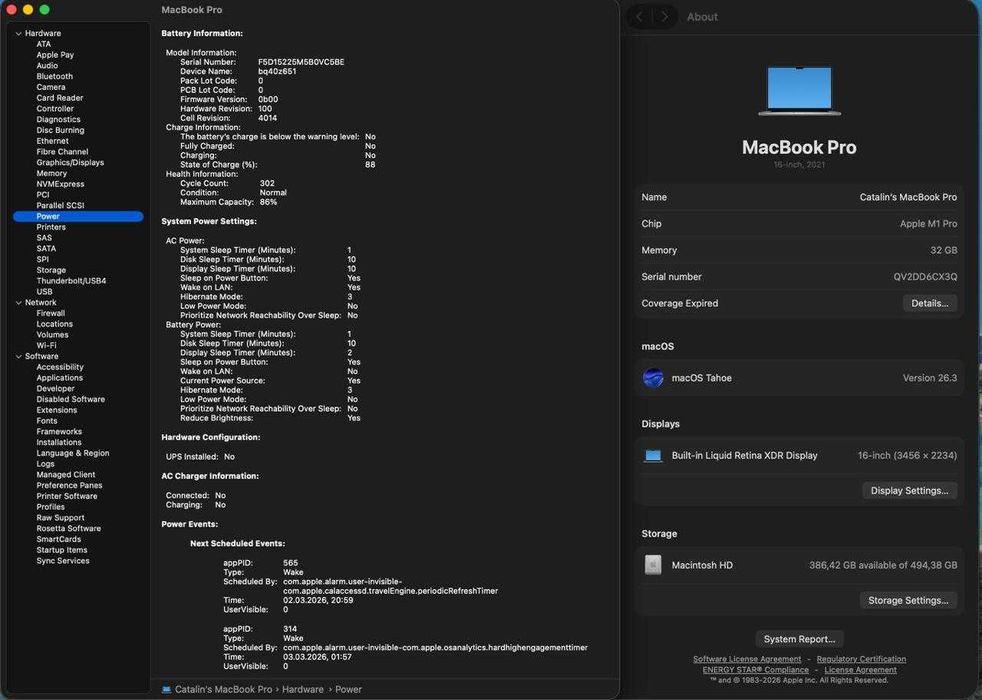Select Startup Items in the sidebar
The width and height of the screenshot is (982, 700).
pyautogui.click(x=62, y=550)
